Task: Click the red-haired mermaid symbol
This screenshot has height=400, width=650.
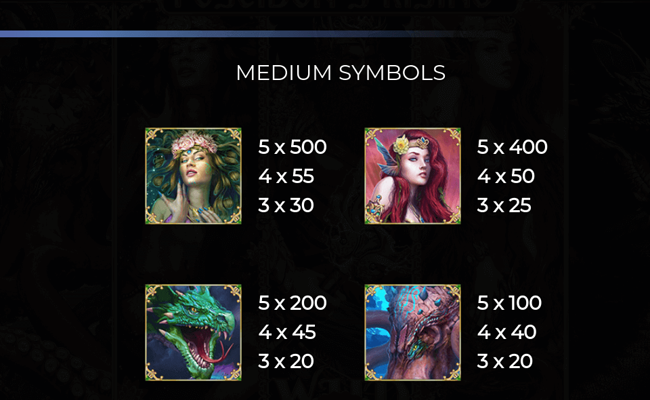Action: pyautogui.click(x=412, y=176)
